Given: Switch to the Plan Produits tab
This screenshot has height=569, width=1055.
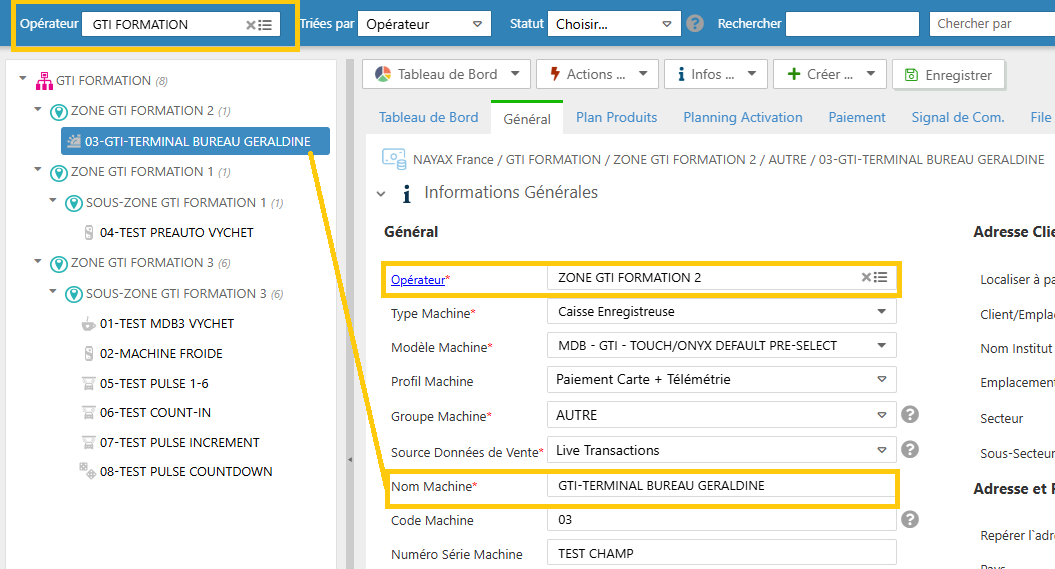Looking at the screenshot, I should [x=616, y=117].
